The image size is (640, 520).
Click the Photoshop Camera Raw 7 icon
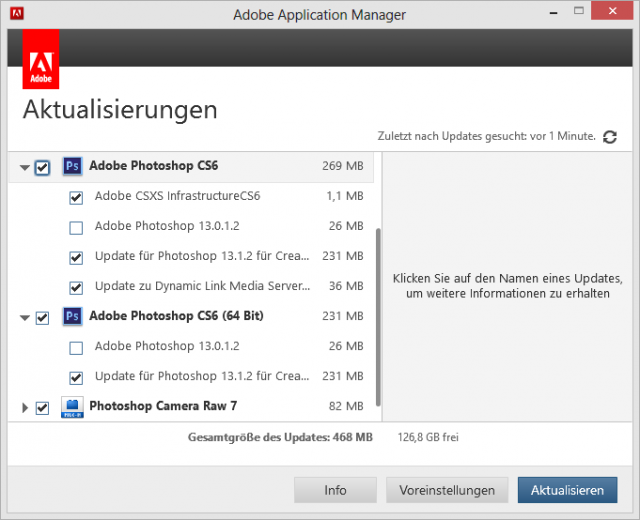72,407
